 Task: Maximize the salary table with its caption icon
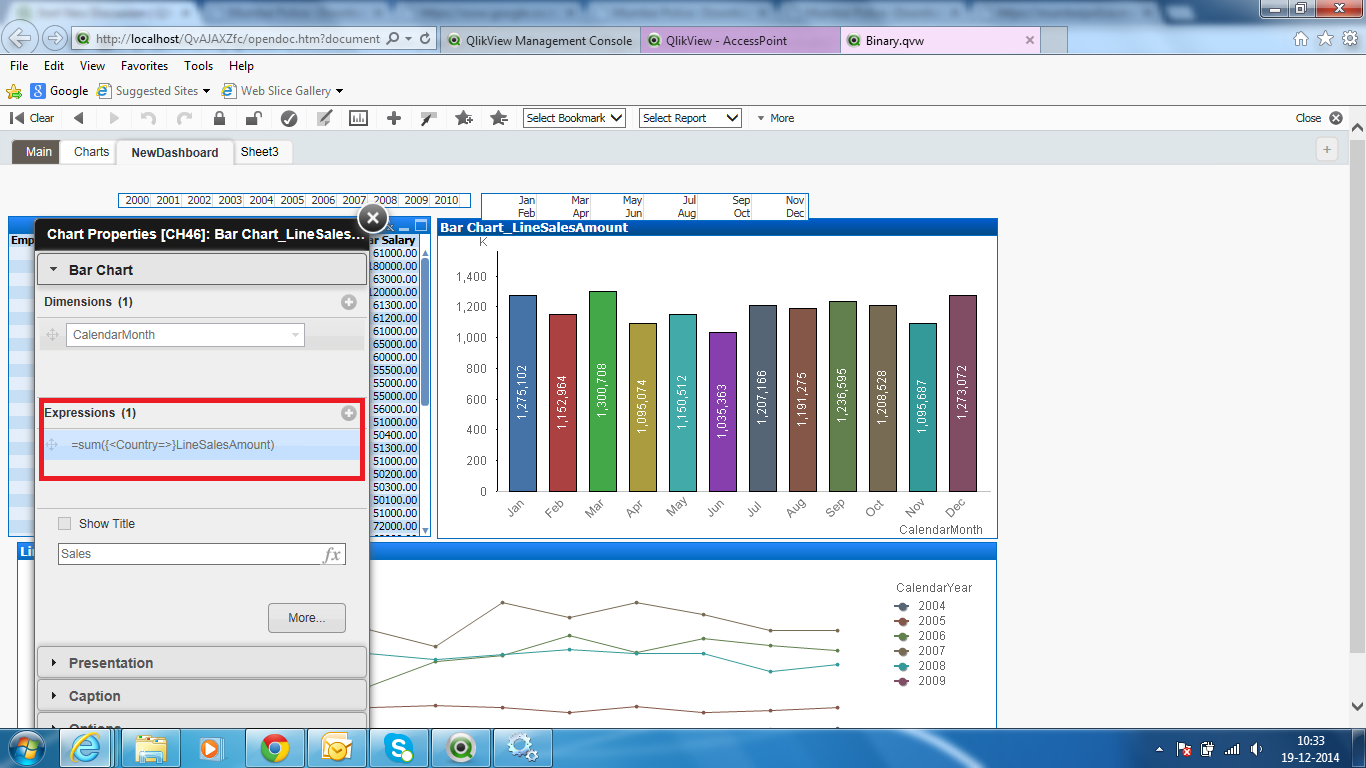pos(421,226)
